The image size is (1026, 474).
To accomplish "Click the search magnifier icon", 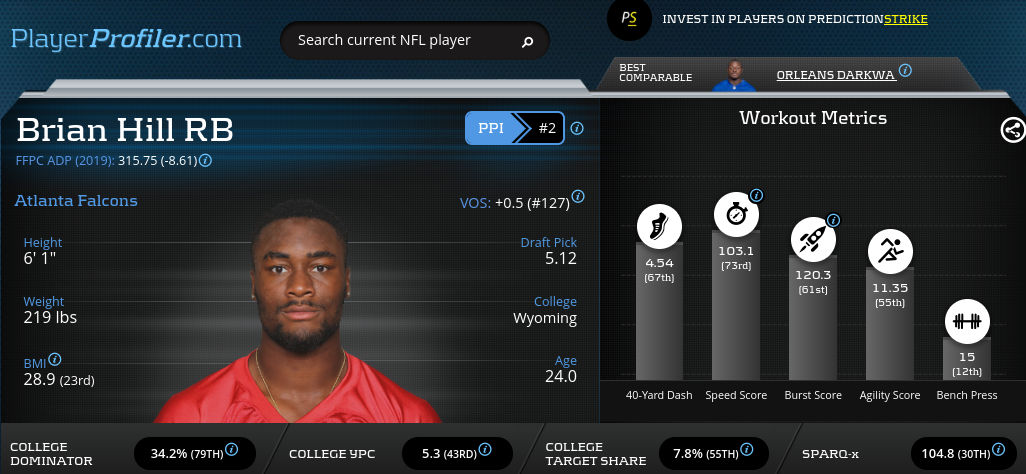I will [527, 42].
